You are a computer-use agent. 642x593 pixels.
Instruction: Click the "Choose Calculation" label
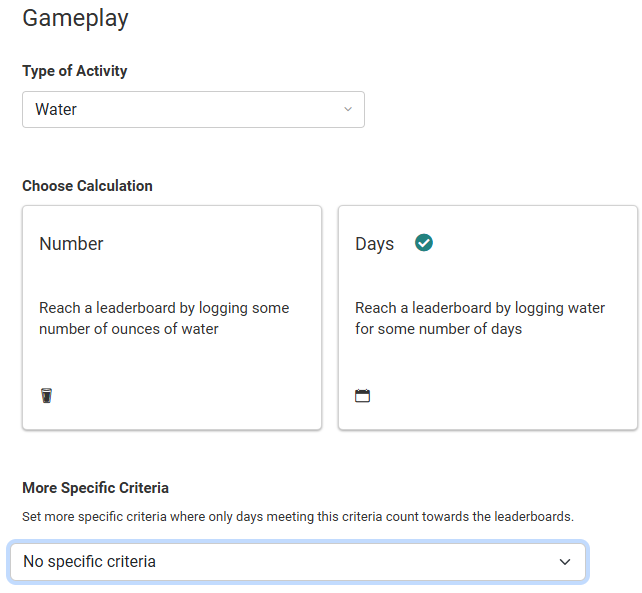point(87,186)
